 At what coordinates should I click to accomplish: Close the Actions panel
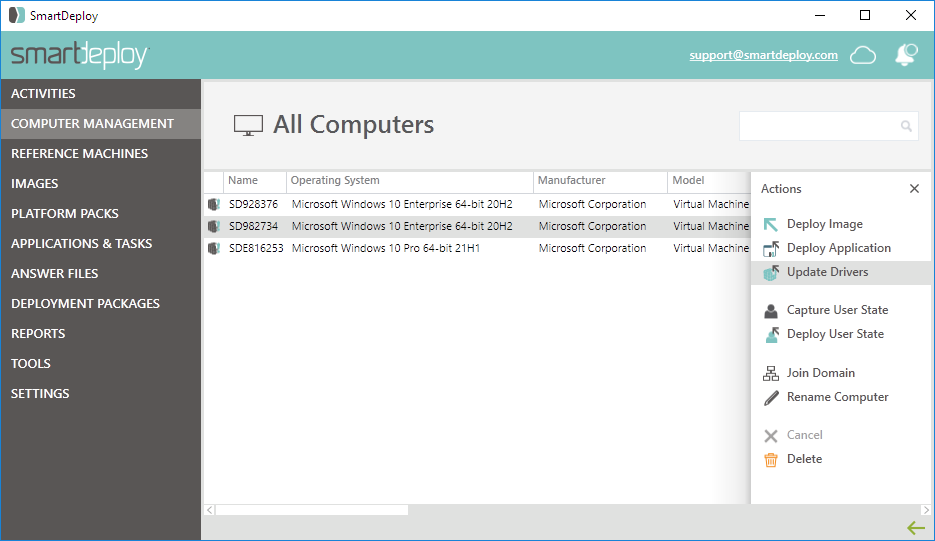tap(914, 188)
